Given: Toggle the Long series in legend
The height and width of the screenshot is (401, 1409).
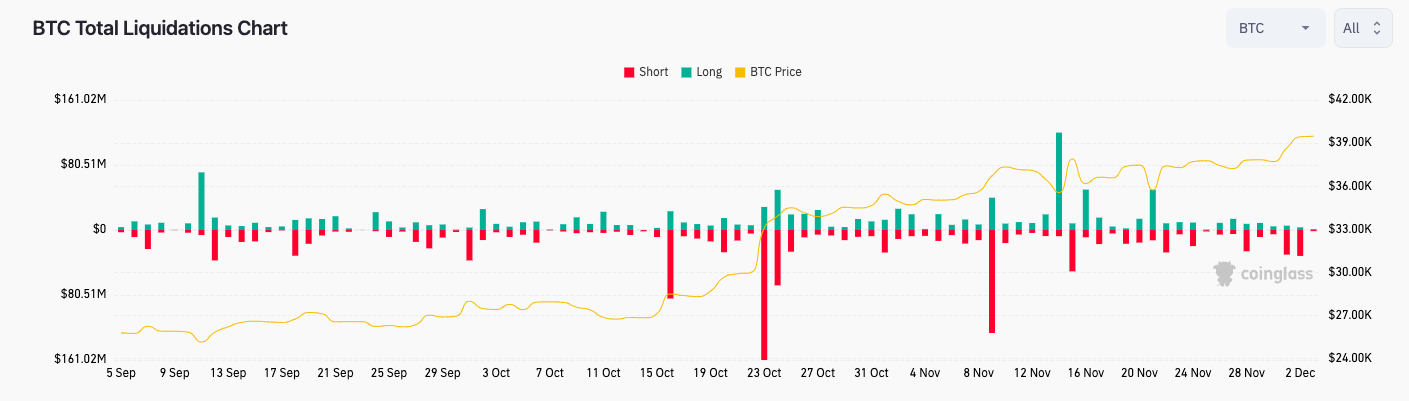Looking at the screenshot, I should pyautogui.click(x=709, y=72).
